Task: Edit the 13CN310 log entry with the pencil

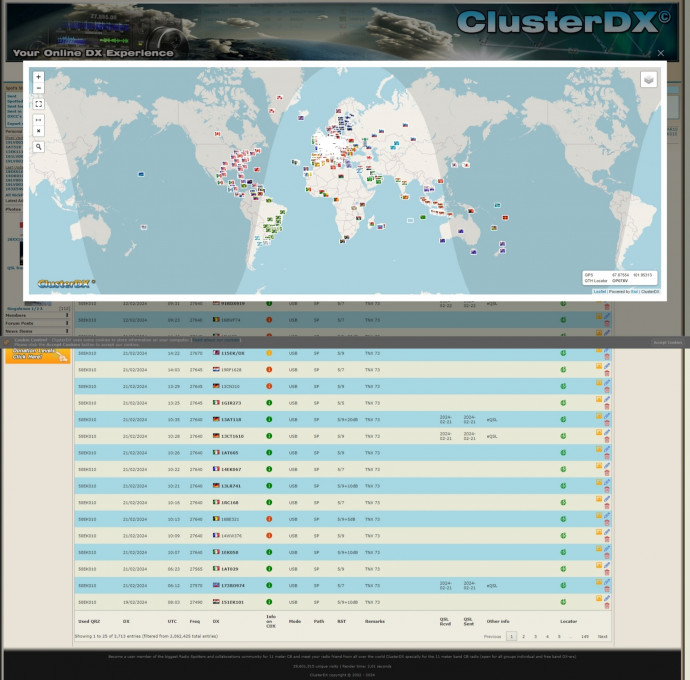Action: [607, 383]
